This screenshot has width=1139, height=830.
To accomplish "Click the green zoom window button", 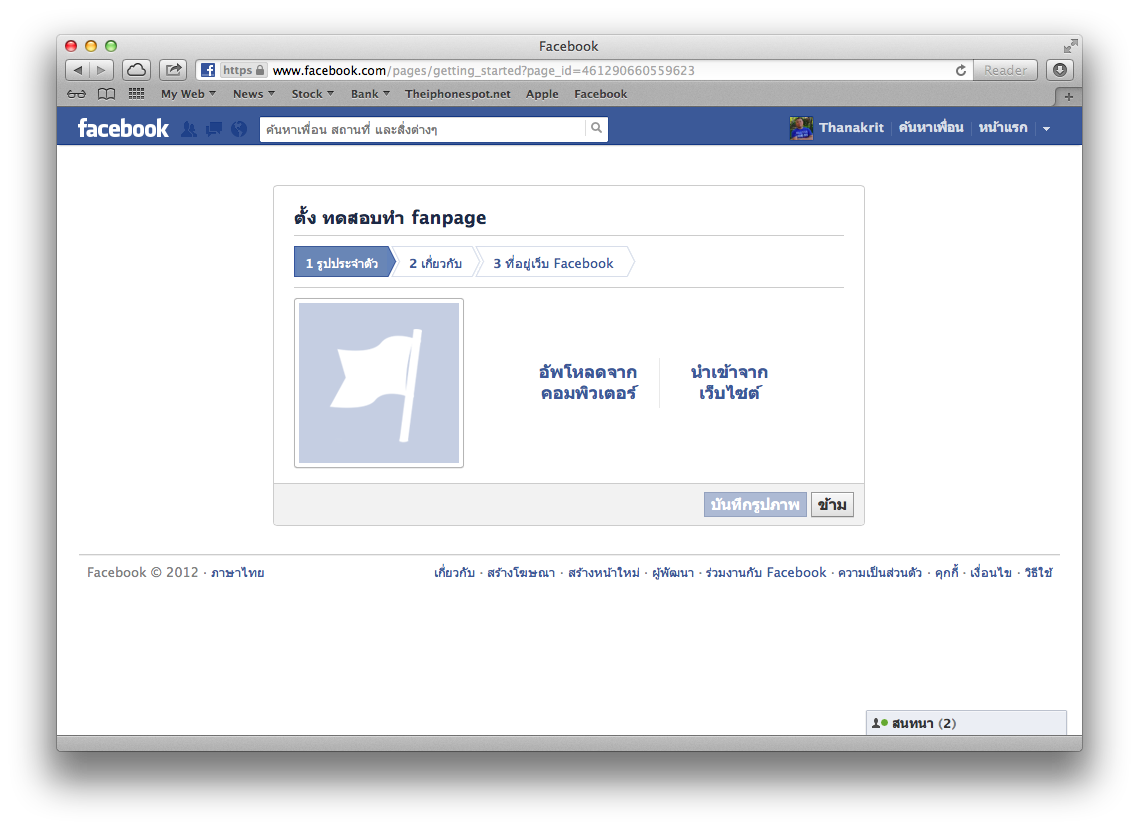I will coord(111,46).
